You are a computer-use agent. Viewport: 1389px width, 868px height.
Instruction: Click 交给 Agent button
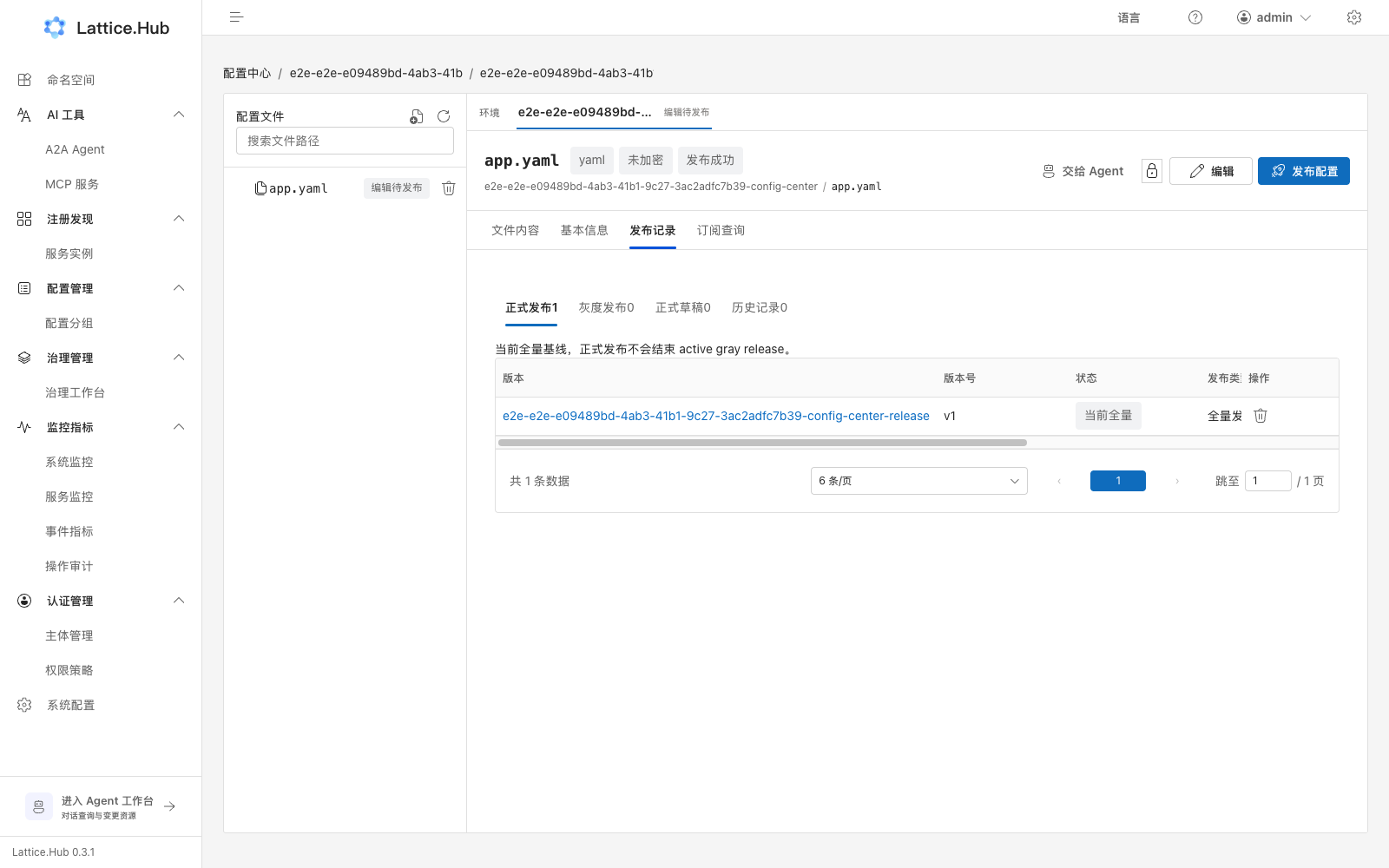coord(1083,171)
